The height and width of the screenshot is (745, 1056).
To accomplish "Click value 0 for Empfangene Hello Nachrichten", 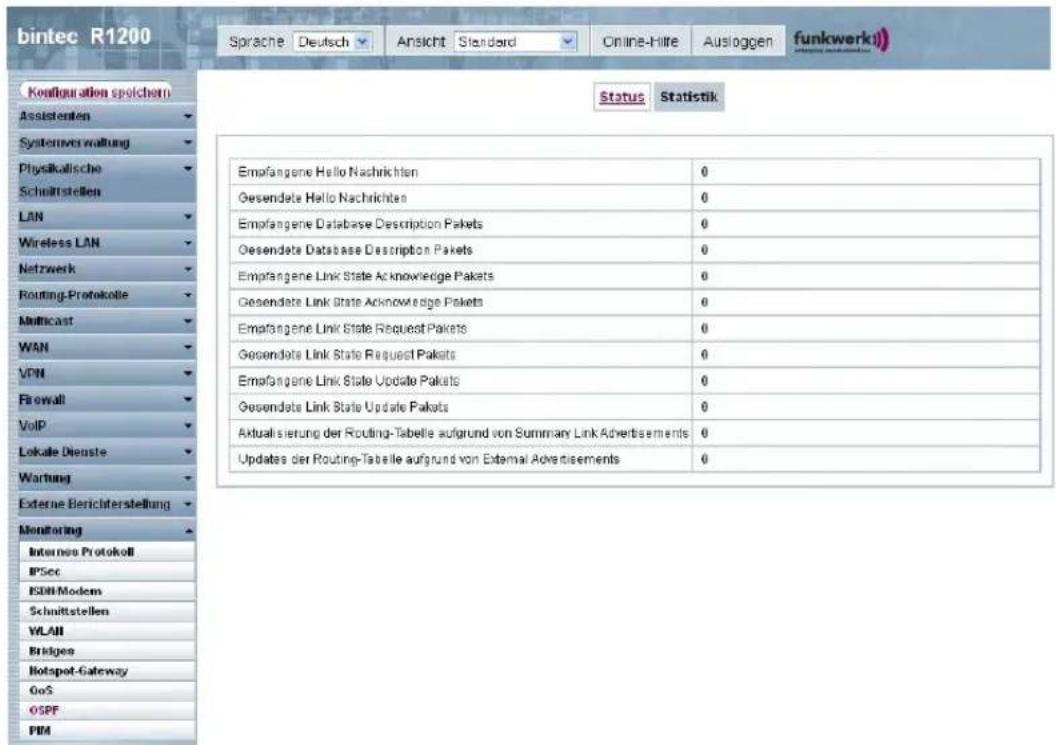I will pyautogui.click(x=704, y=172).
